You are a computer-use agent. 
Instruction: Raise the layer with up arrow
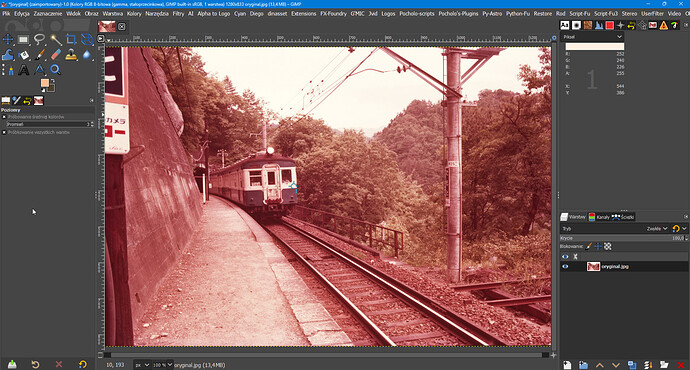pyautogui.click(x=599, y=365)
